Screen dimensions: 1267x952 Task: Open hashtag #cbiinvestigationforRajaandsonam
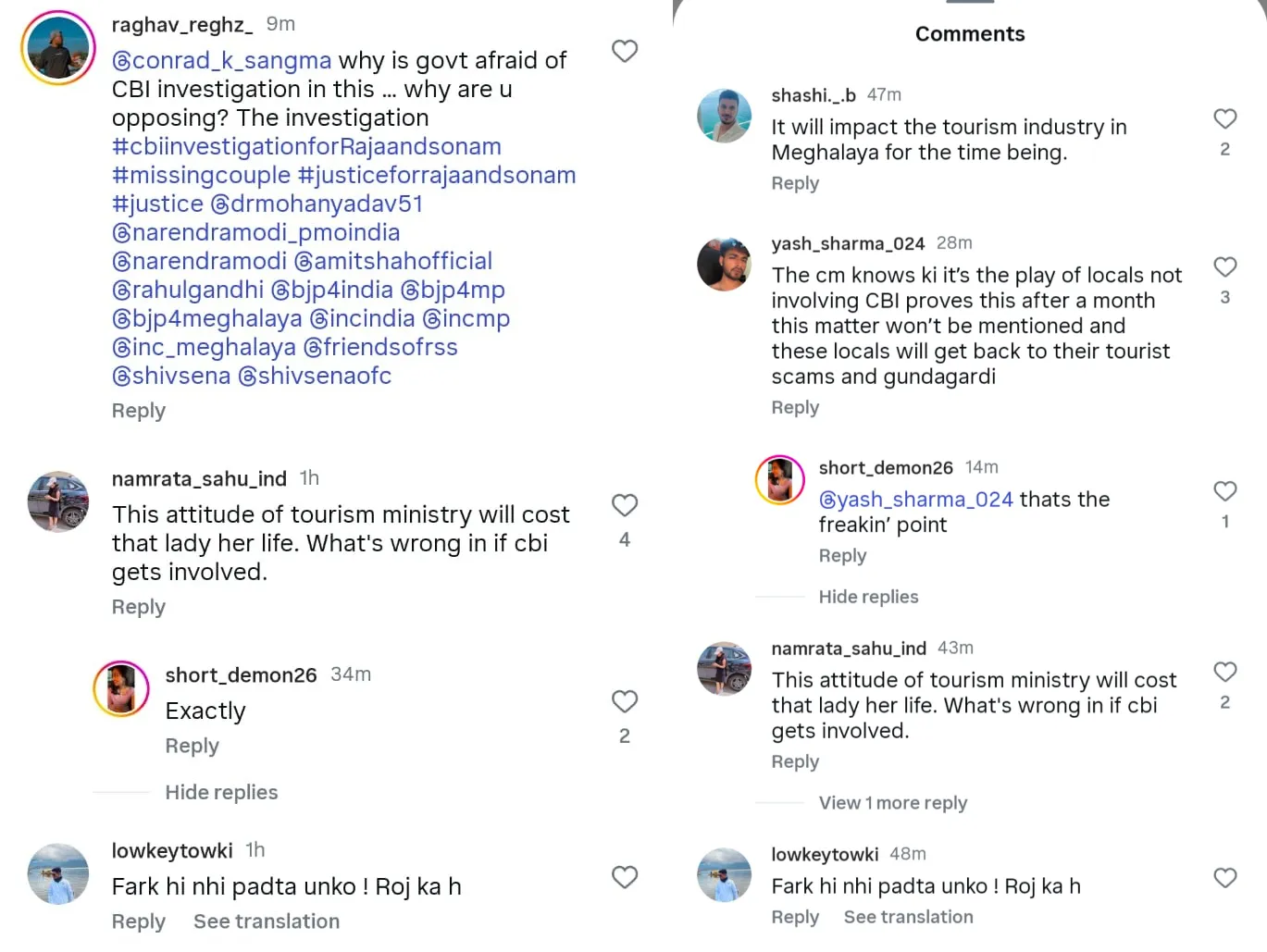[x=306, y=146]
